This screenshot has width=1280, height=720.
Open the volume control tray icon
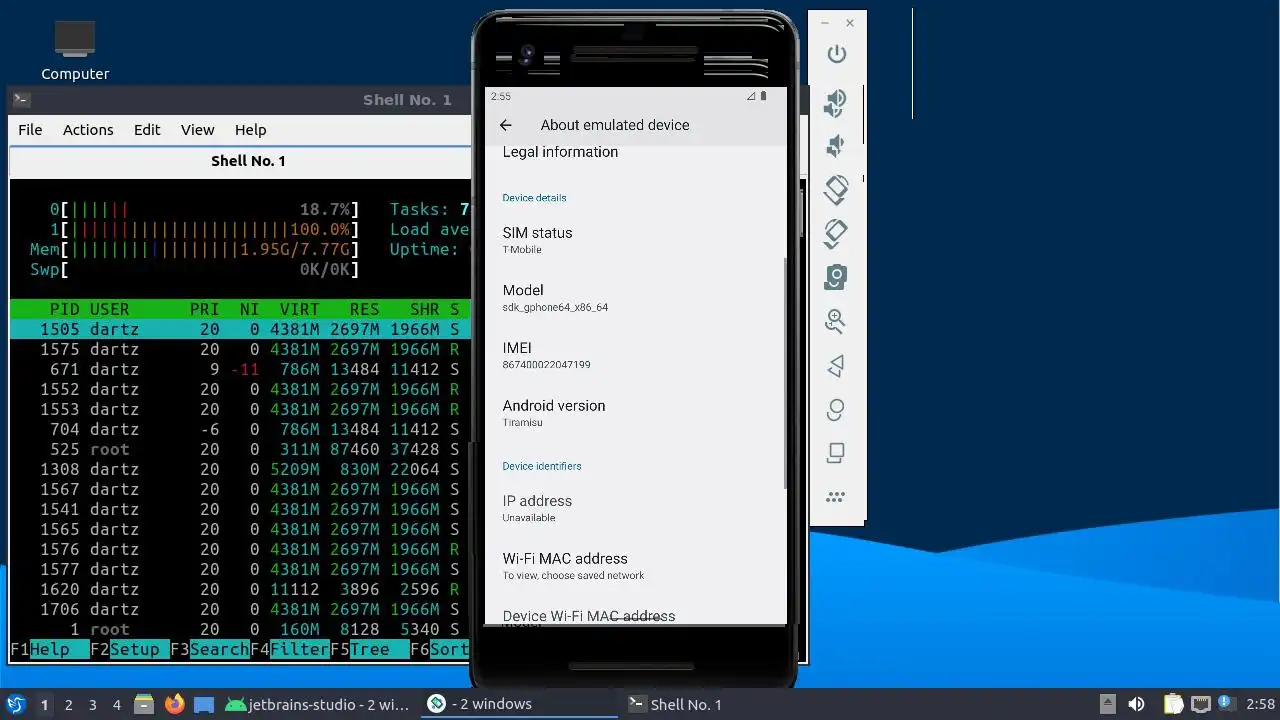click(x=1136, y=704)
